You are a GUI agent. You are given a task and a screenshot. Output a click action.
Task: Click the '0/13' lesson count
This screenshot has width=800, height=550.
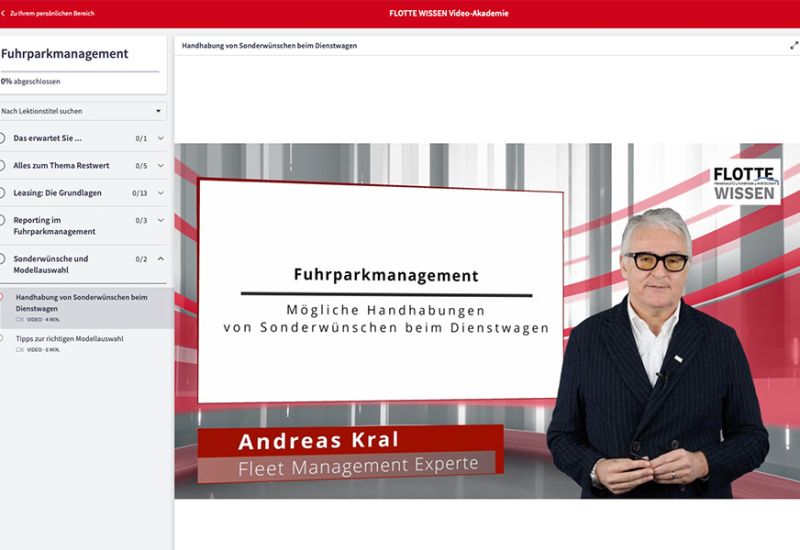[x=140, y=193]
